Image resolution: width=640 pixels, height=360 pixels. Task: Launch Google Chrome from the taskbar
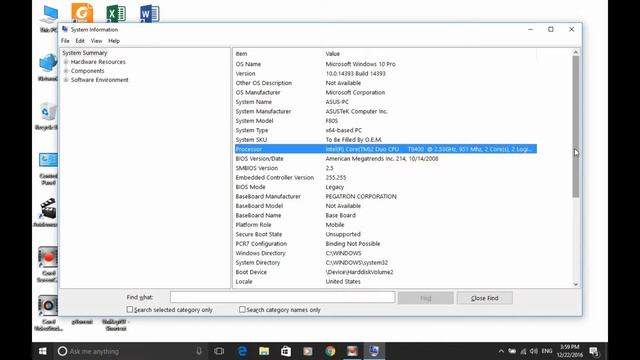coord(330,351)
